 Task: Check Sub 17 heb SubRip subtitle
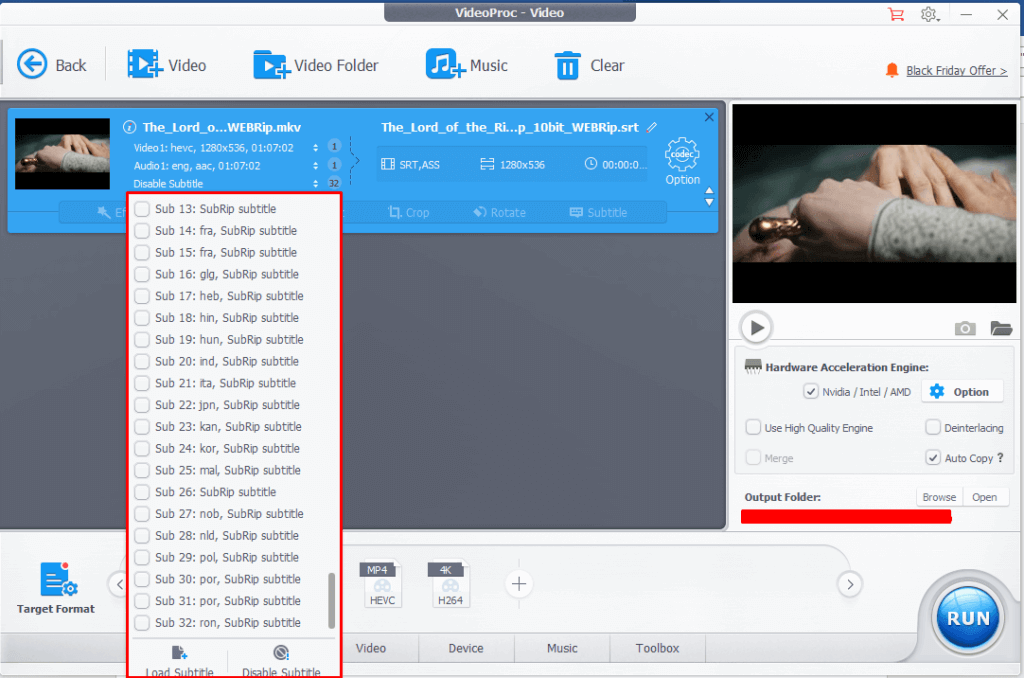[x=142, y=296]
